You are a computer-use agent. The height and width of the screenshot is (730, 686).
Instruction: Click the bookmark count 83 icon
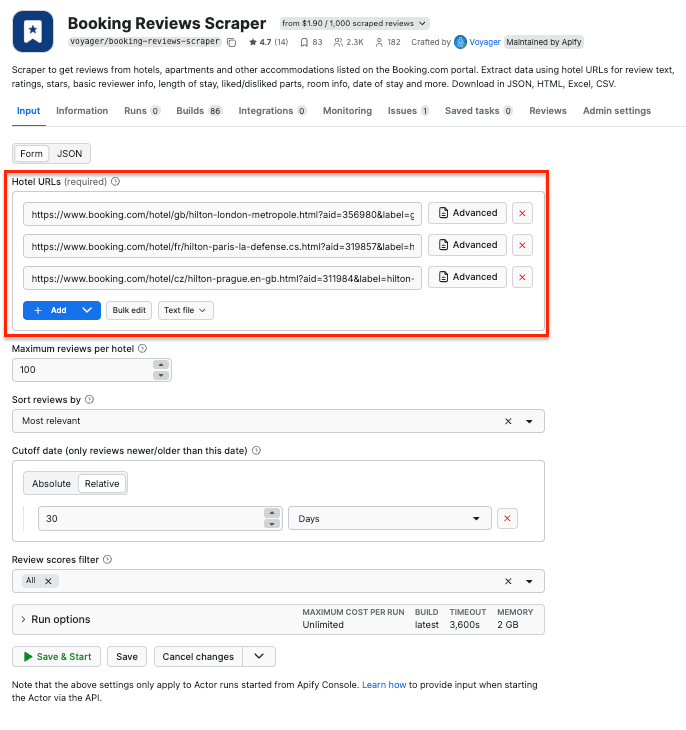(304, 42)
